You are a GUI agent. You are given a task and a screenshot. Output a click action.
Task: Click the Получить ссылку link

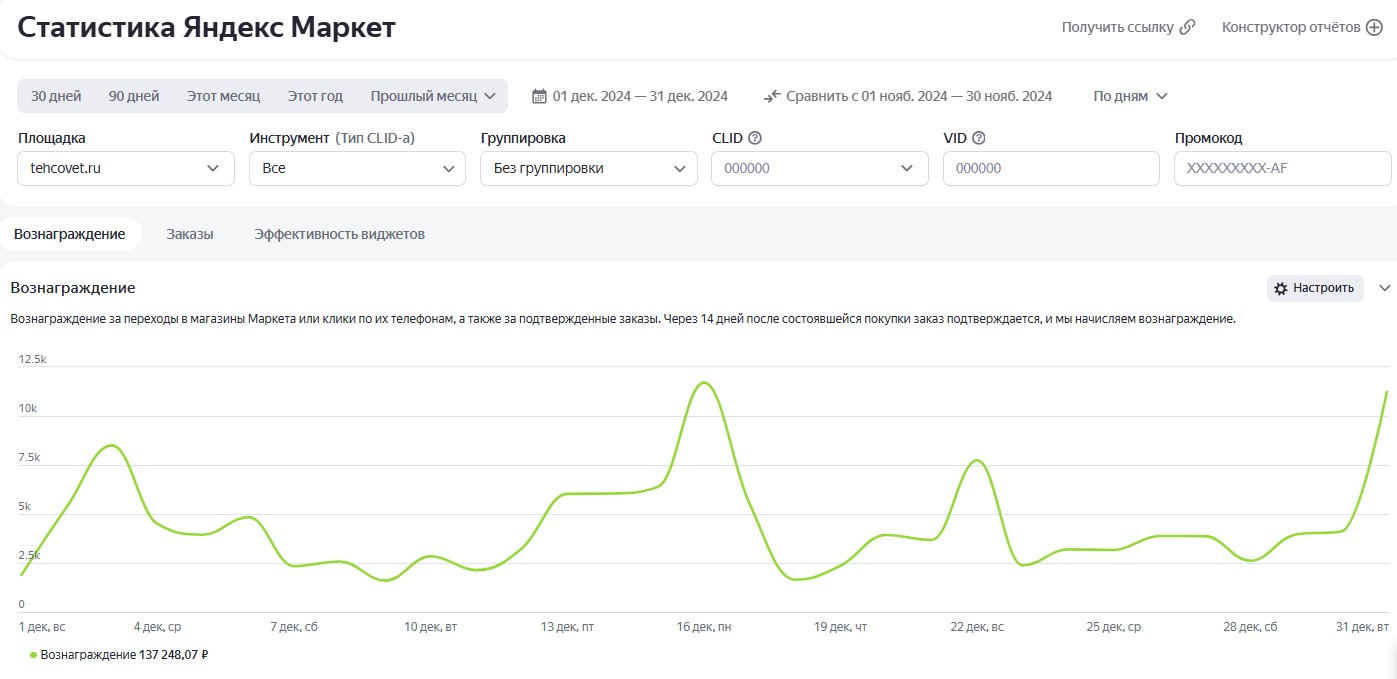coord(1129,27)
